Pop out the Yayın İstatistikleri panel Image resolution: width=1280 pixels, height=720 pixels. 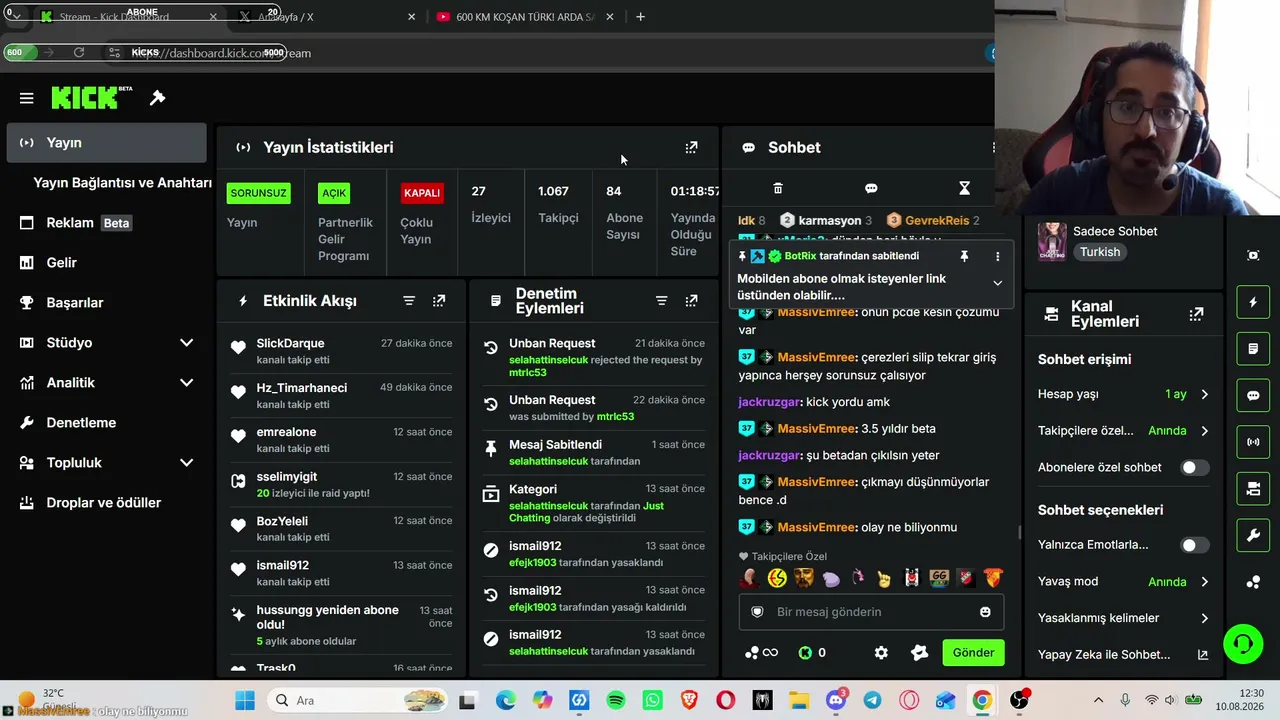(691, 147)
